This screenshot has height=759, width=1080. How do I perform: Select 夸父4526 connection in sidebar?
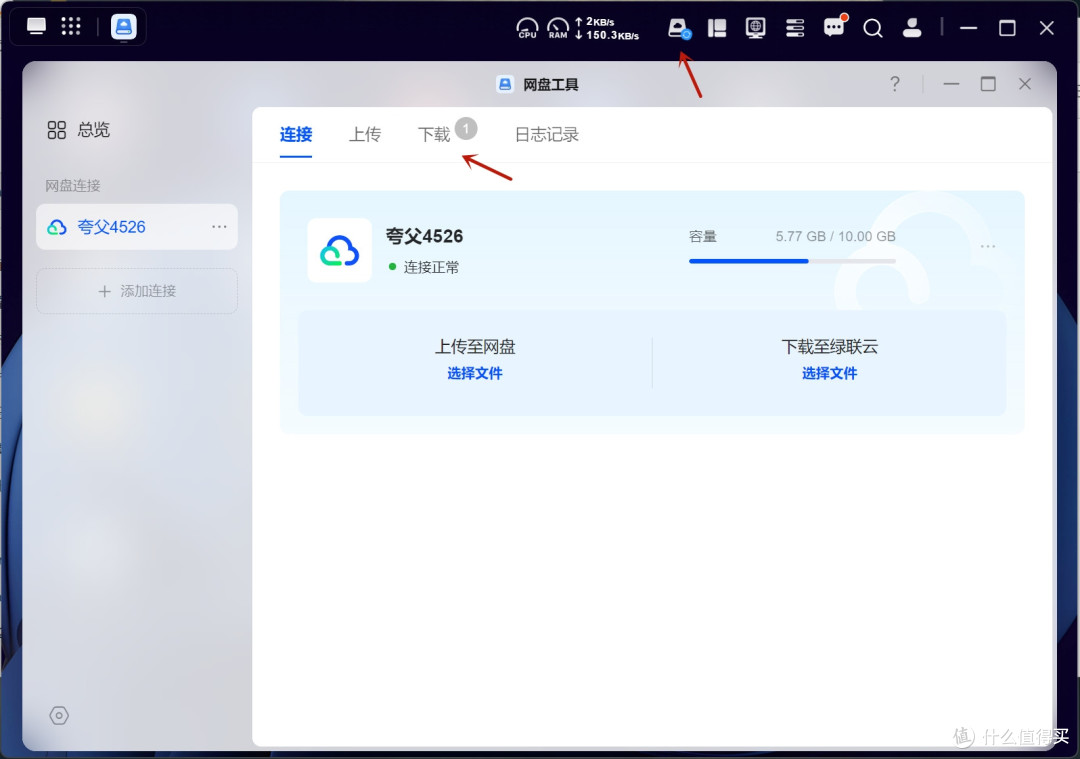point(137,227)
